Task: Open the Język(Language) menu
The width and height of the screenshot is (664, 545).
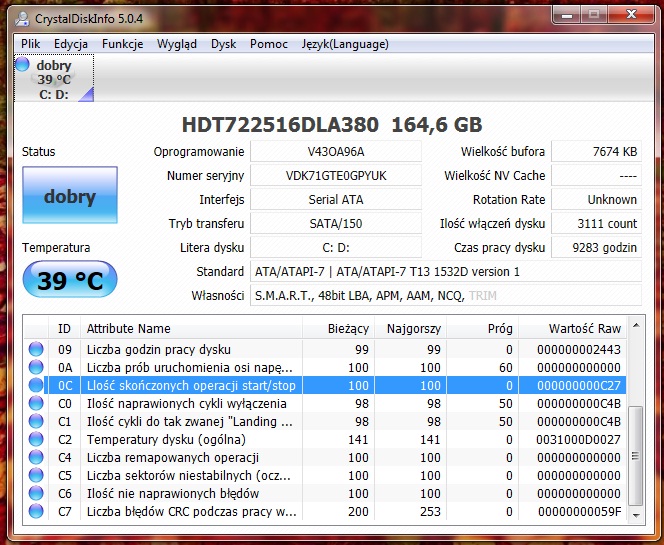Action: [x=345, y=44]
